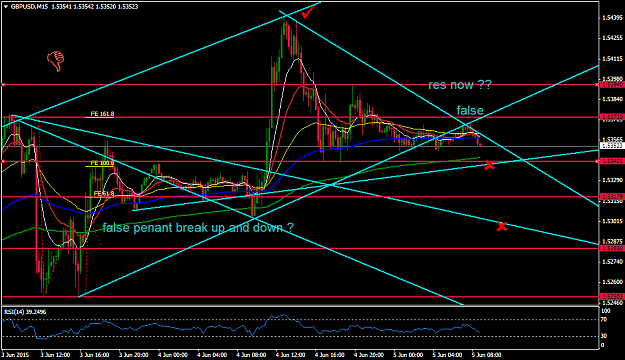Click the 1.52740 price scale value
625x360 pixels.
click(612, 262)
